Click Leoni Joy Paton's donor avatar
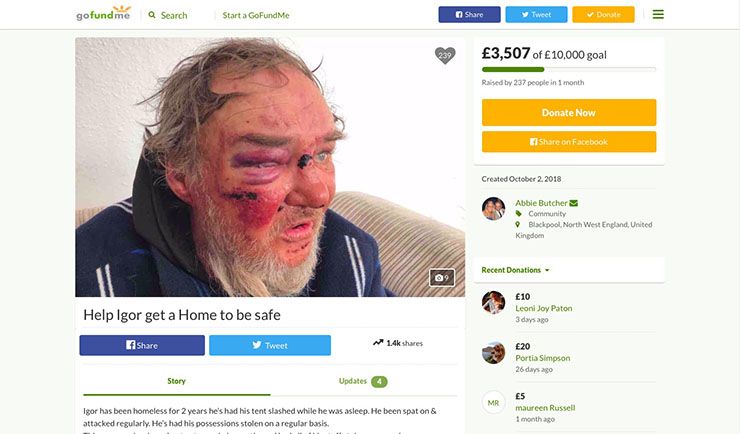Screen dimensions: 740x434 coord(493,302)
